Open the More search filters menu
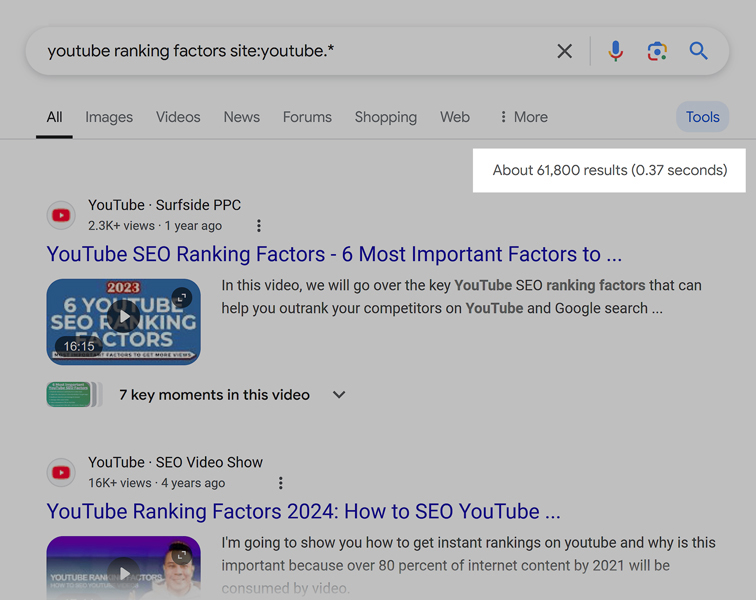This screenshot has height=600, width=756. (524, 117)
